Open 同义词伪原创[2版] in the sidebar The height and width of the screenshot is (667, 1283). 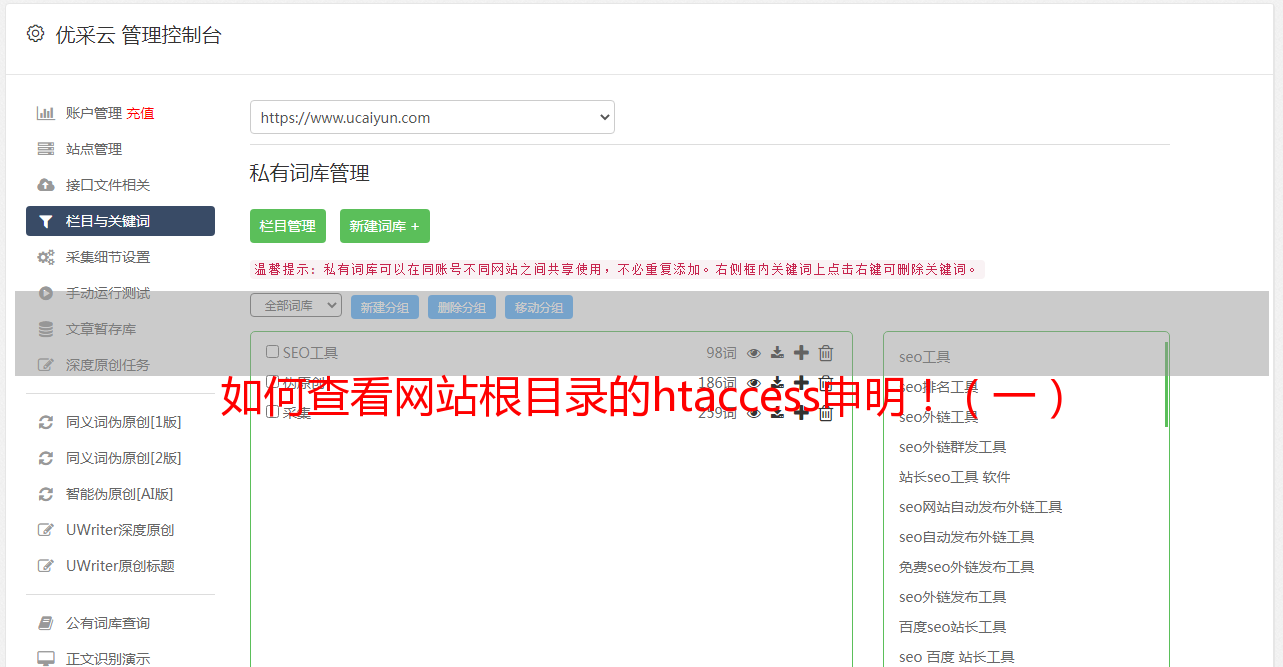pyautogui.click(x=124, y=458)
